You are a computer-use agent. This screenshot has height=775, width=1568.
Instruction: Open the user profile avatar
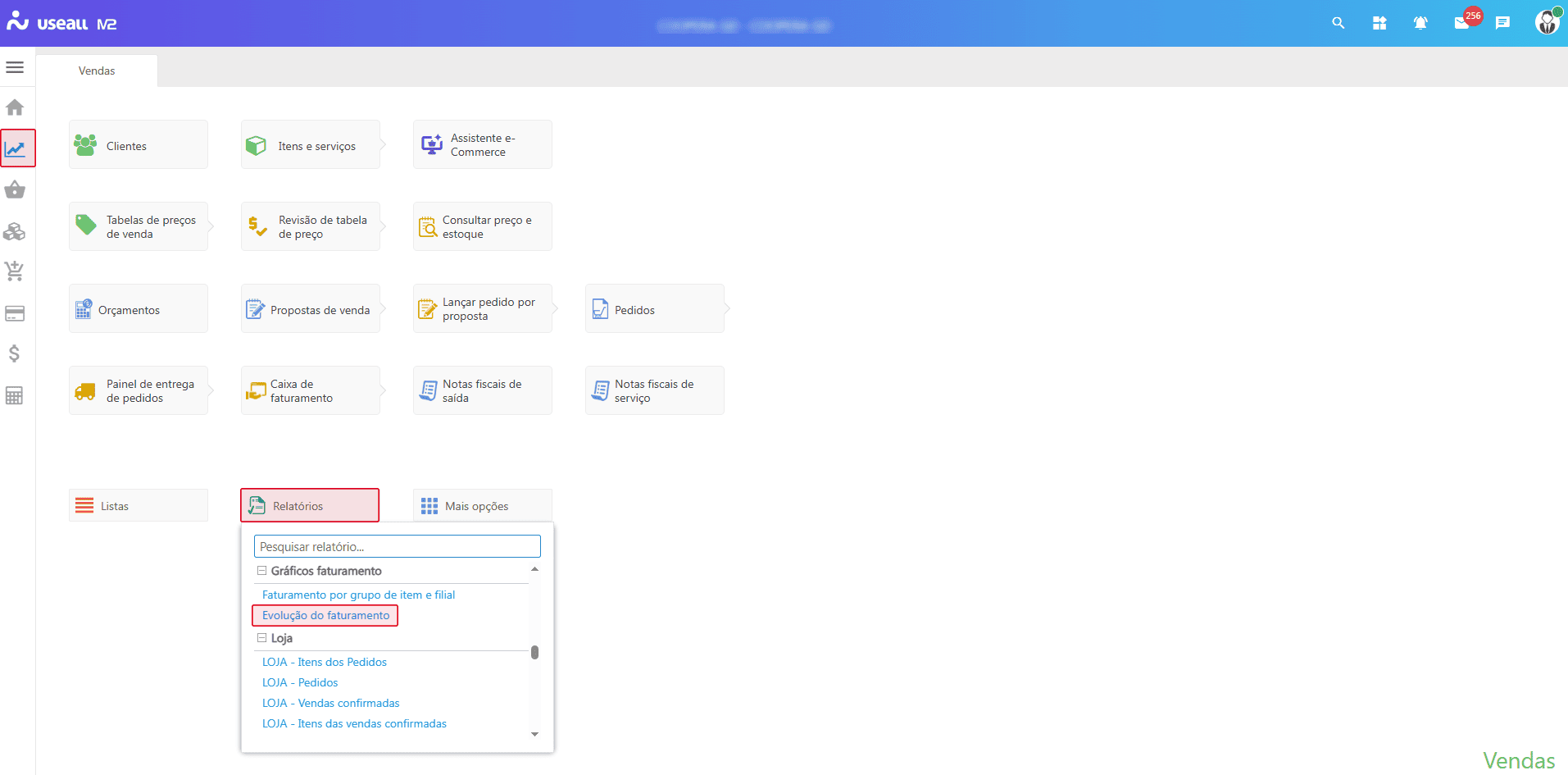(1547, 22)
